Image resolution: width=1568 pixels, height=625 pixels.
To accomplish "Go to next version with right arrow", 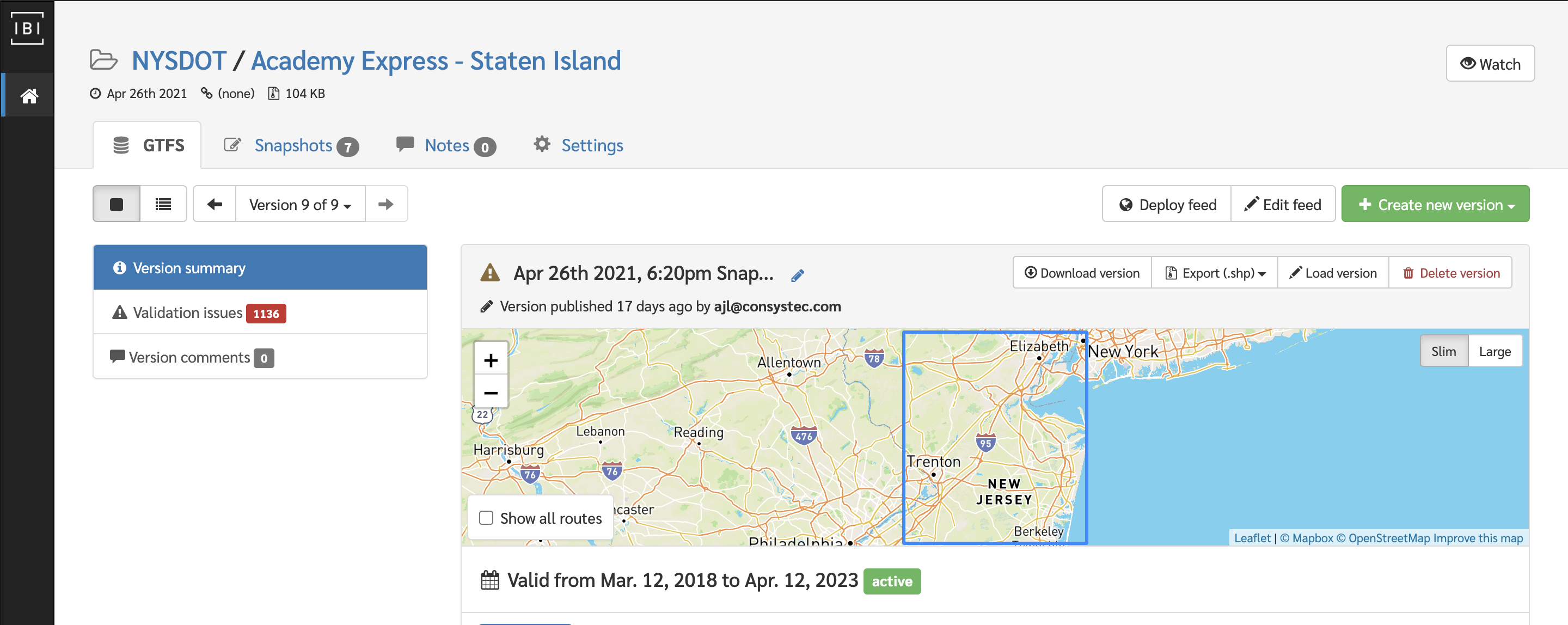I will tap(386, 205).
